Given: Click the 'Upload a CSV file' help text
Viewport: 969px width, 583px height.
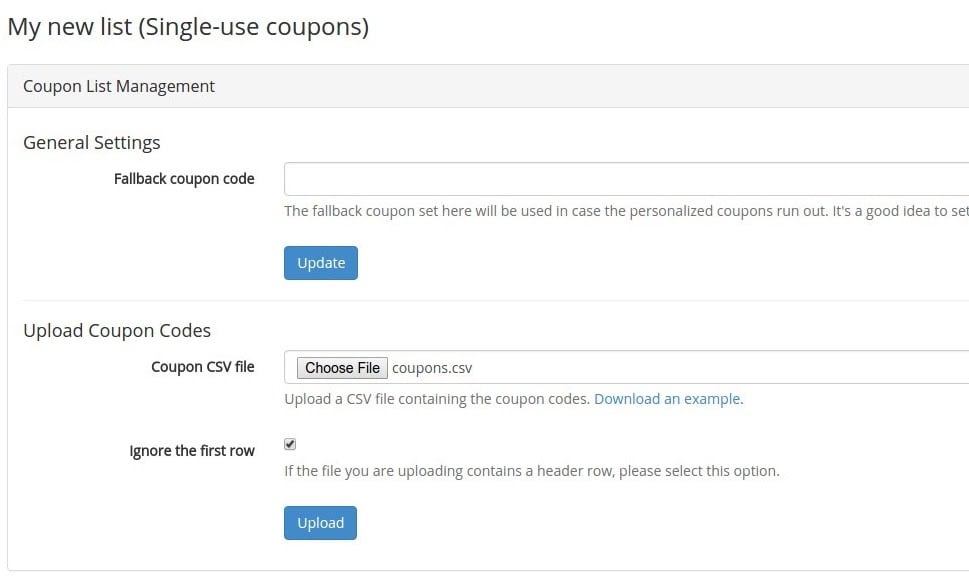Looking at the screenshot, I should 438,399.
